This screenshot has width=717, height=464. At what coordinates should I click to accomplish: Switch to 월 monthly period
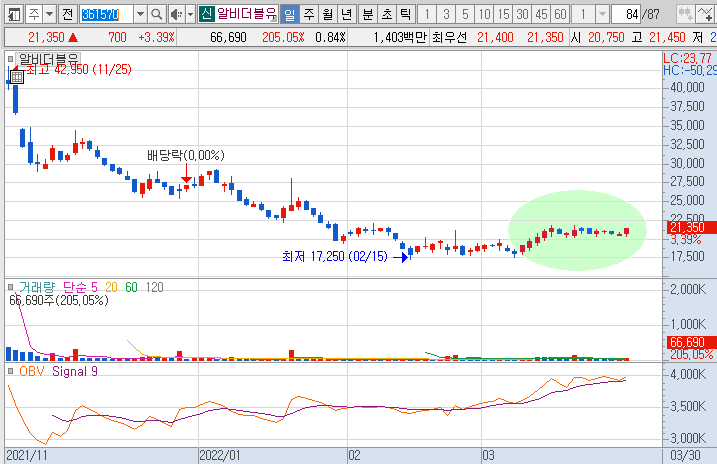click(x=328, y=15)
